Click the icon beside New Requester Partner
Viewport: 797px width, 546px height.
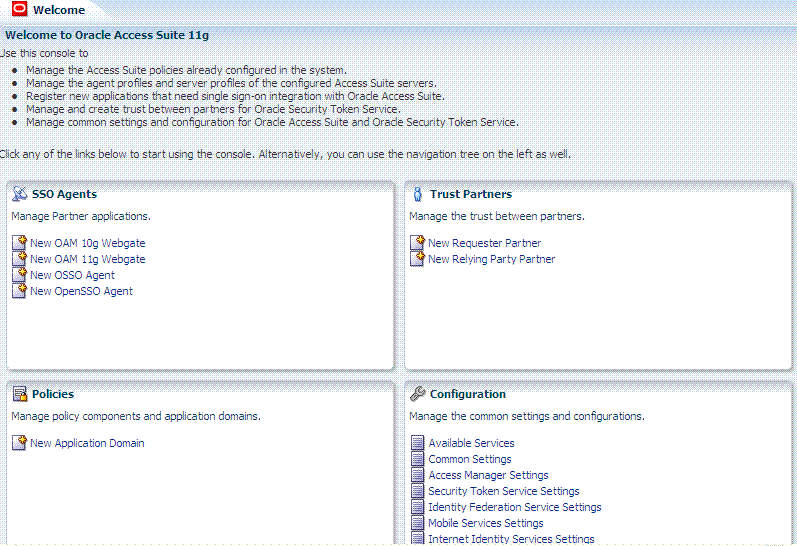tap(417, 242)
